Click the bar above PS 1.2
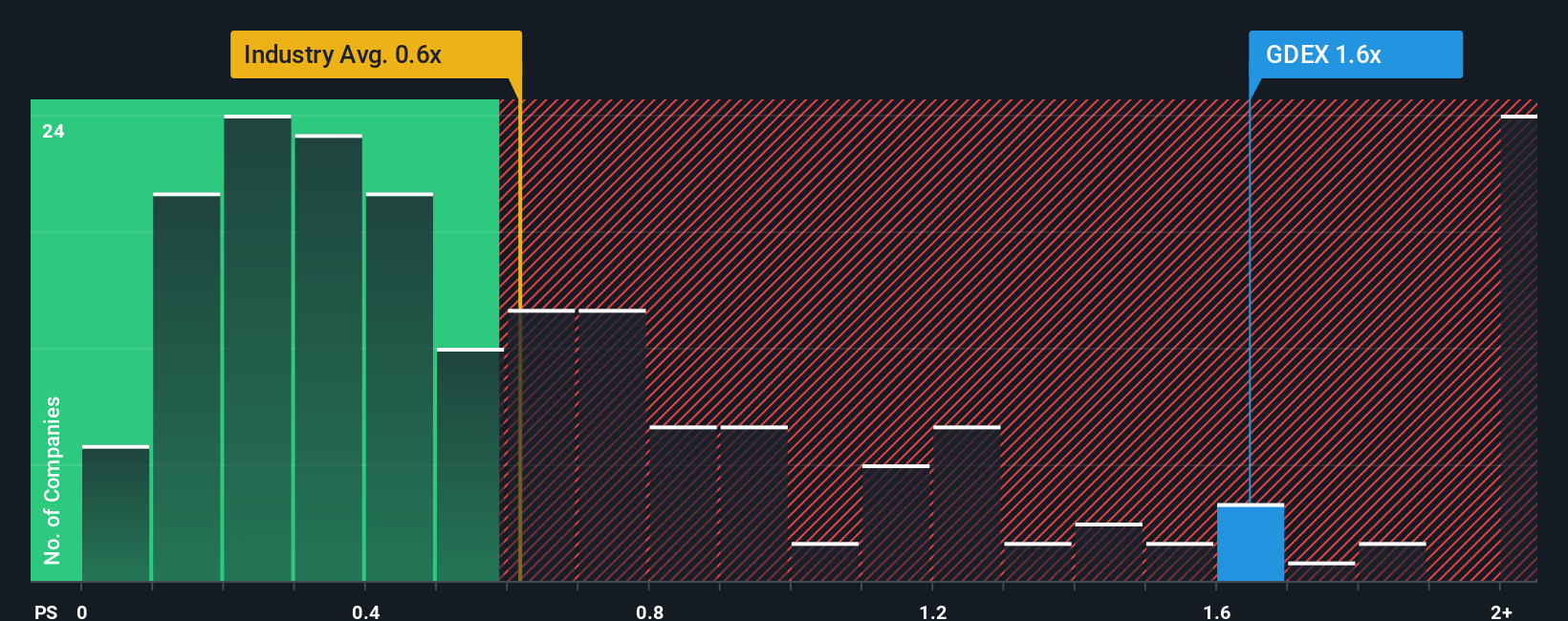The height and width of the screenshot is (621, 1568). point(967,503)
